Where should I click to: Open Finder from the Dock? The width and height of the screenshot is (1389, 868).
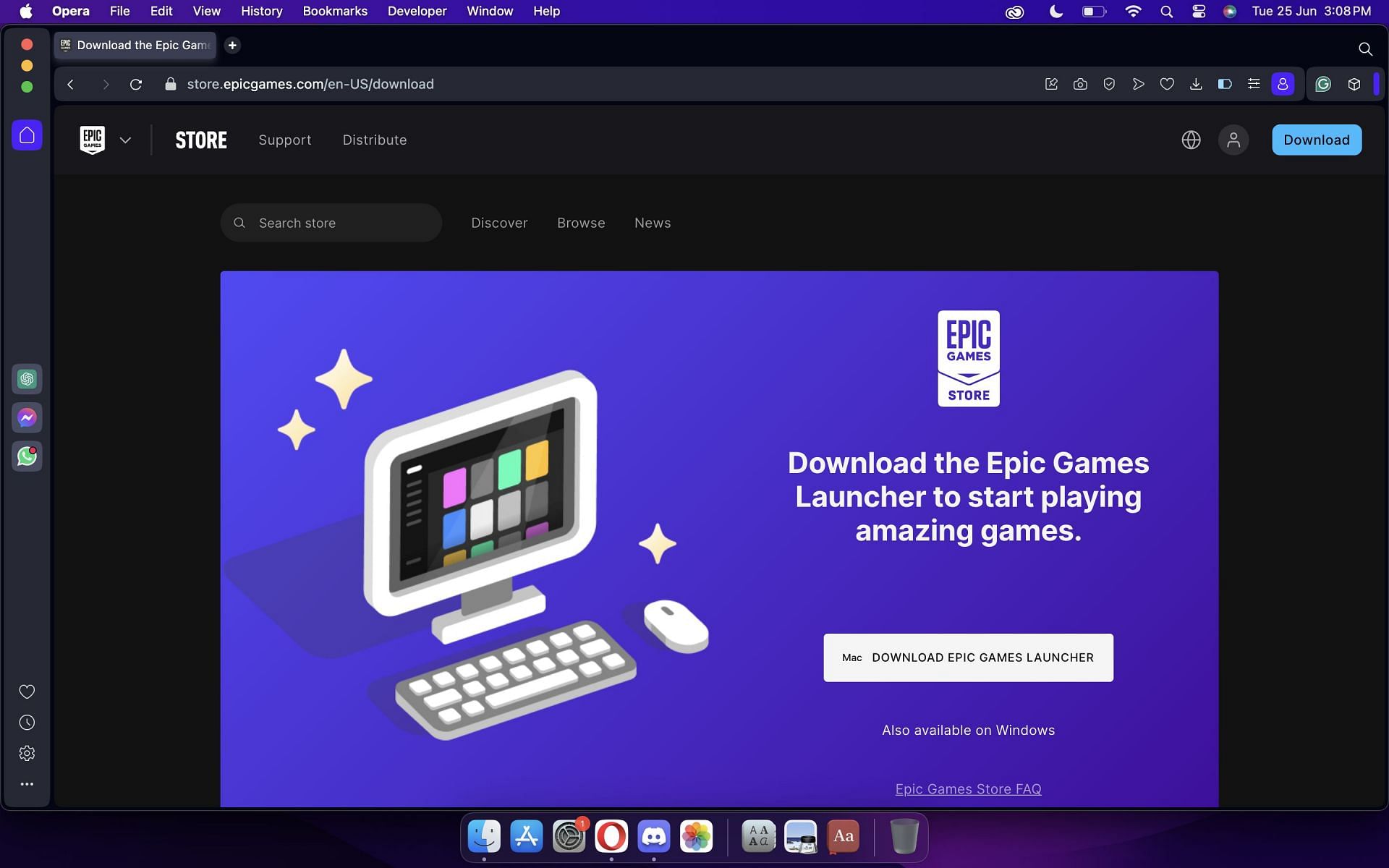484,836
